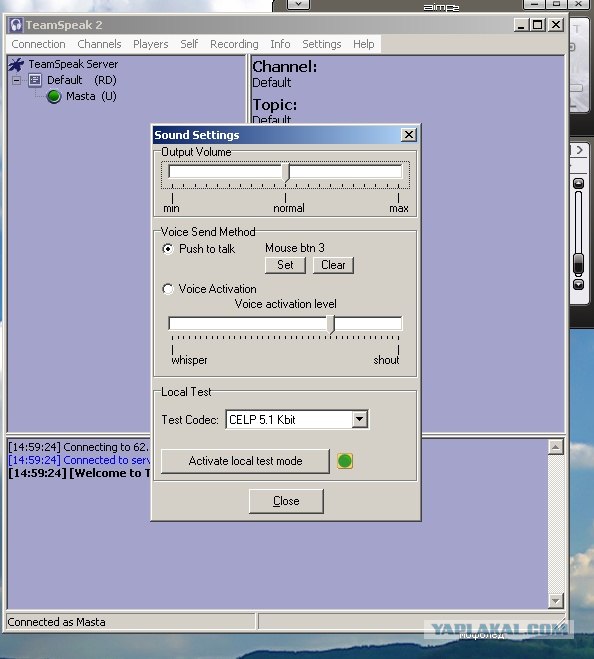594x659 pixels.
Task: Click the 'Connected as Masta' status bar text
Action: coord(56,622)
